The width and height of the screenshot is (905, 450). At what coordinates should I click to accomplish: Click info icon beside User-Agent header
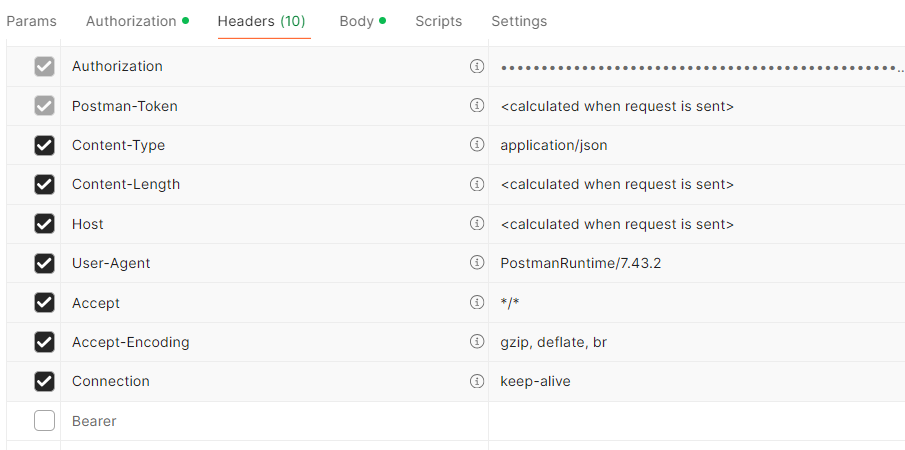(477, 263)
